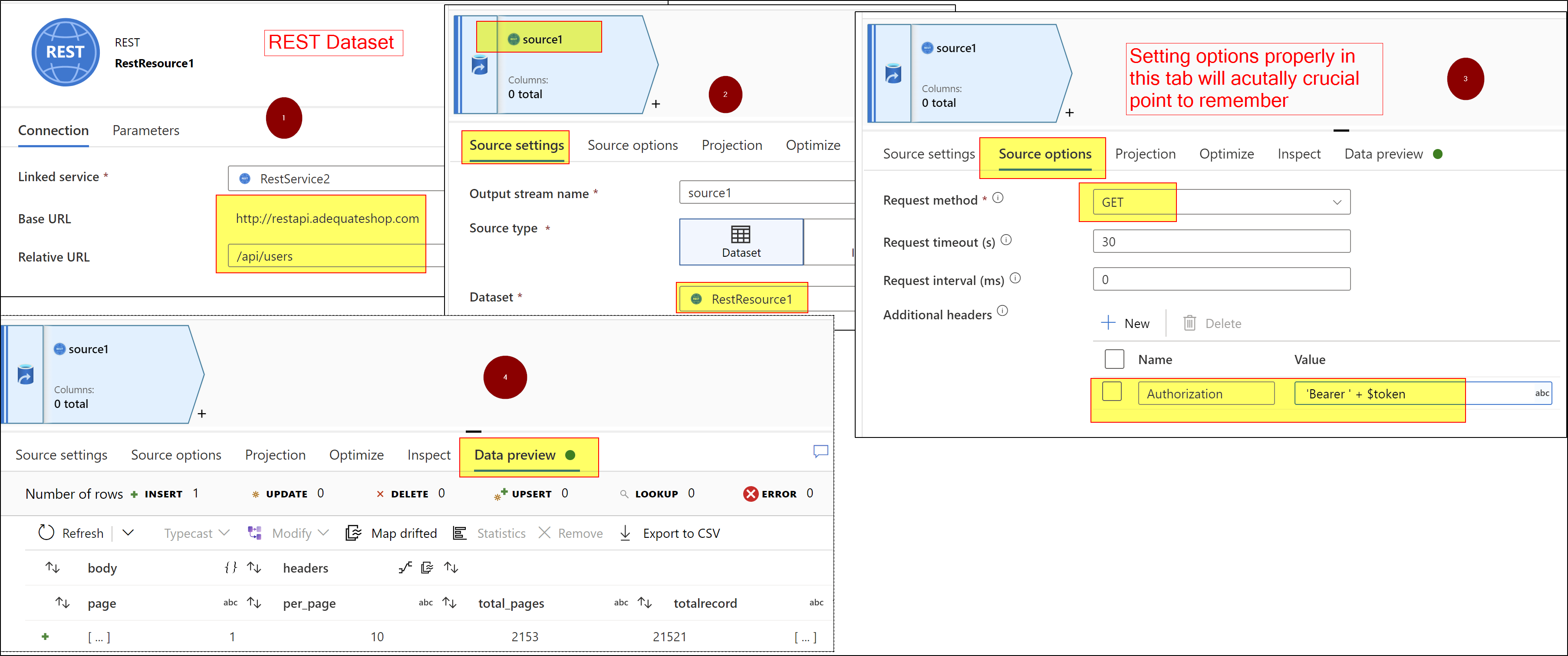The height and width of the screenshot is (656, 1568).
Task: Click the Refresh icon in data preview
Action: (46, 532)
